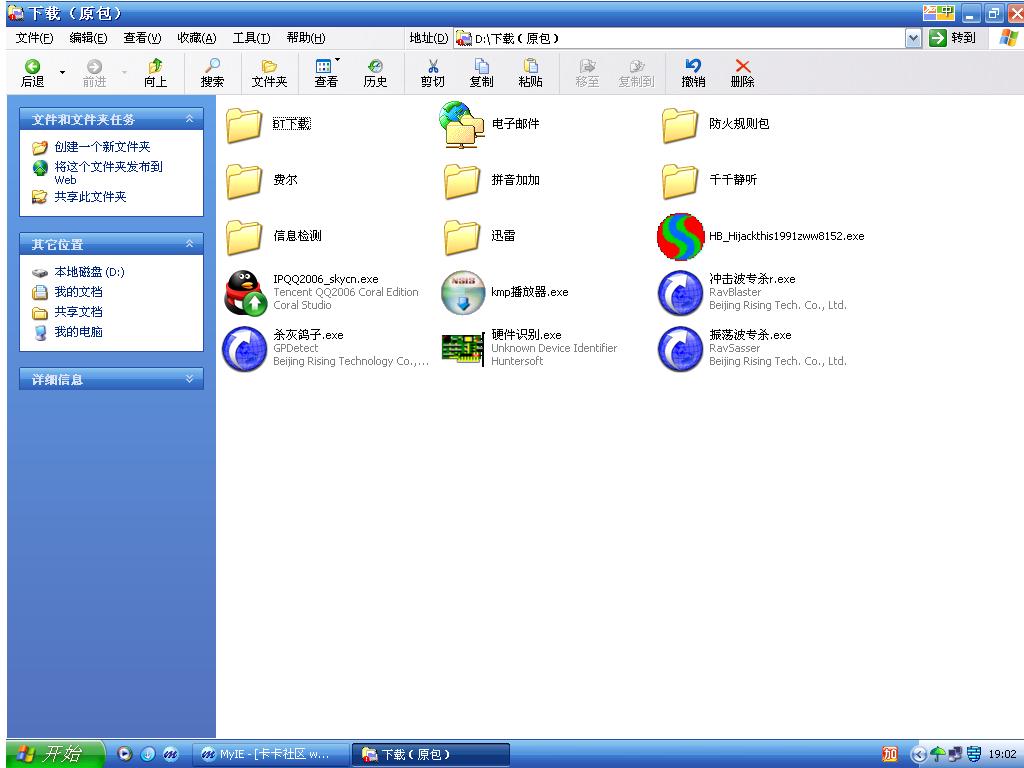Screen dimensions: 1024x768
Task: Click the 历史 (History) toolbar icon
Action: coord(375,73)
